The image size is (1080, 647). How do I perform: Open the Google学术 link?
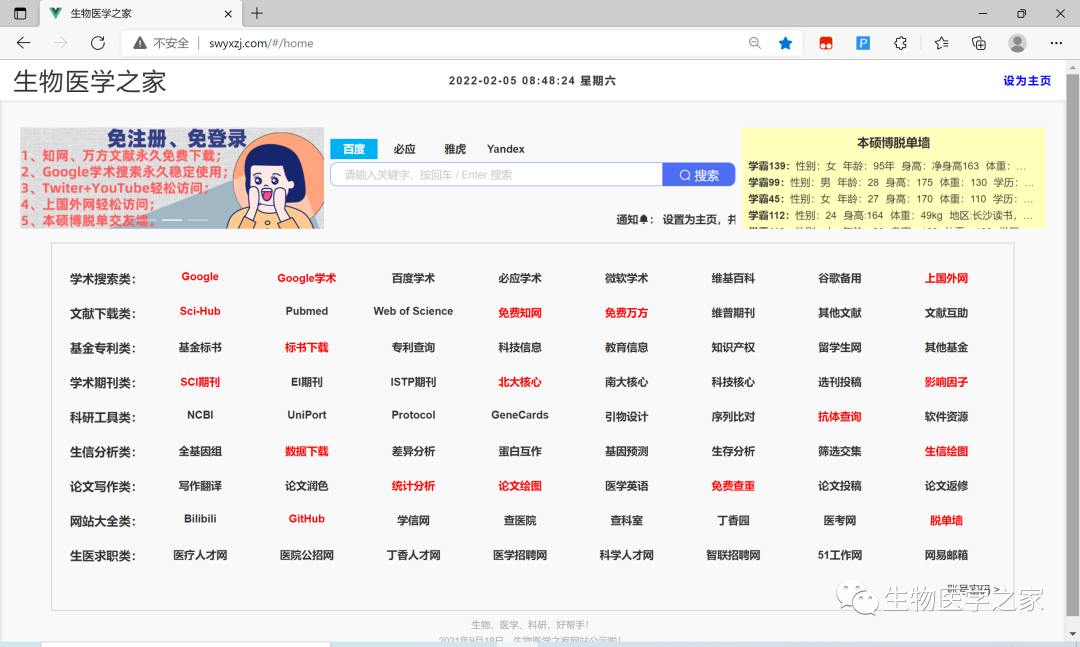307,278
